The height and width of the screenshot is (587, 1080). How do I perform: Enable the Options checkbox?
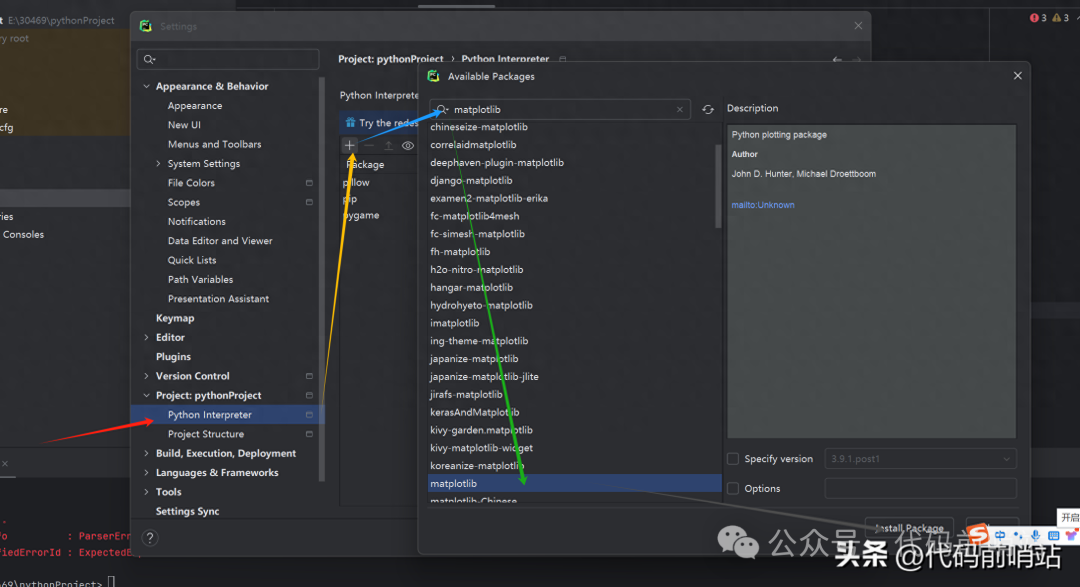[733, 488]
